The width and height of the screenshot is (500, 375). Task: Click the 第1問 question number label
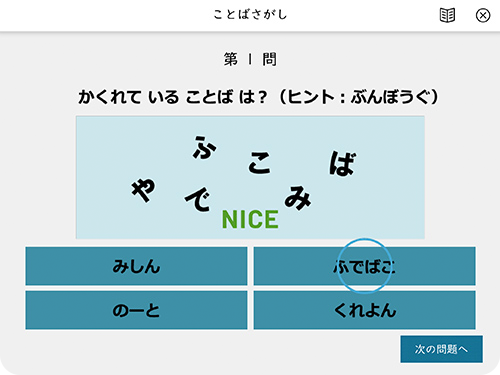click(250, 59)
